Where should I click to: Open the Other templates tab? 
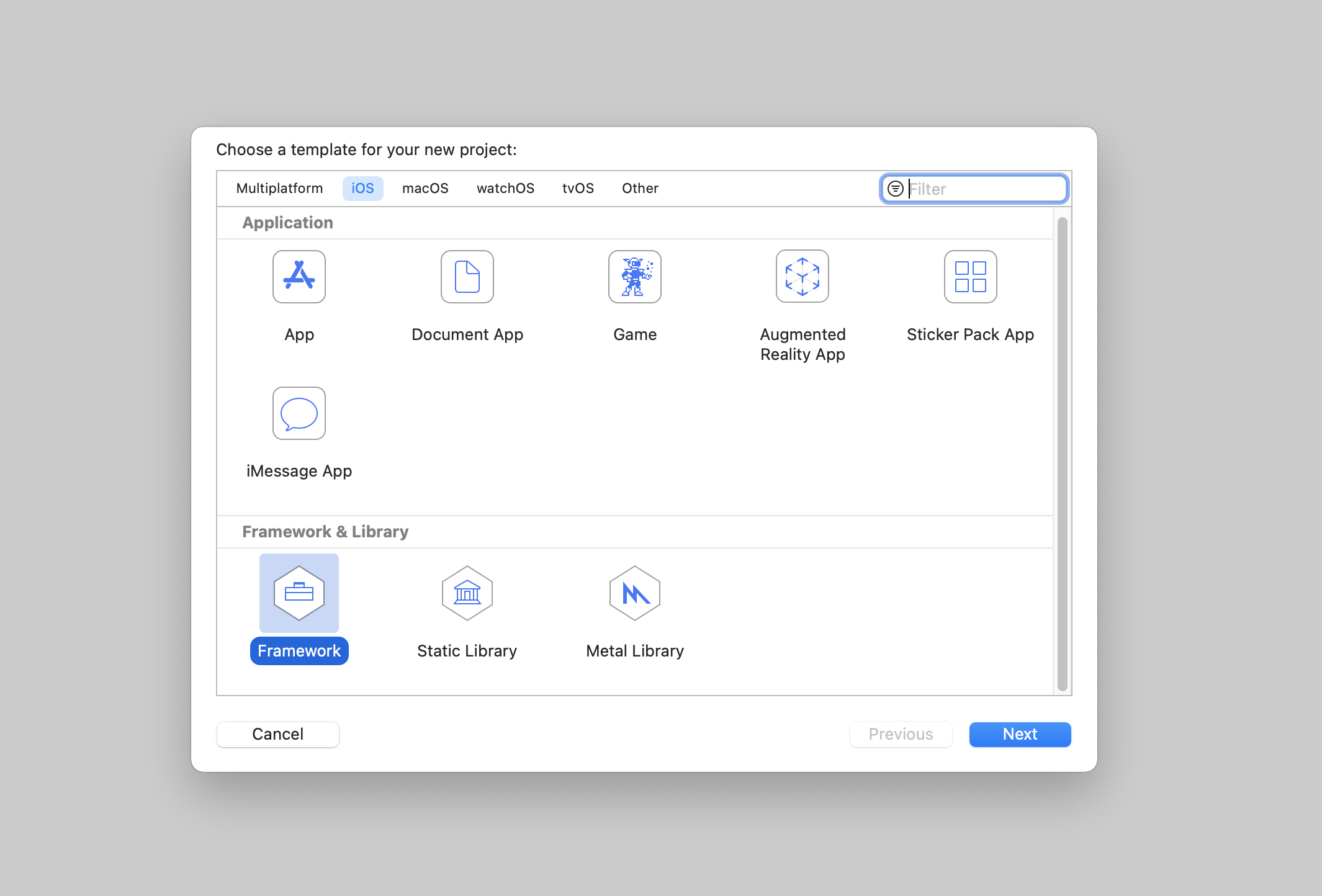click(x=640, y=189)
